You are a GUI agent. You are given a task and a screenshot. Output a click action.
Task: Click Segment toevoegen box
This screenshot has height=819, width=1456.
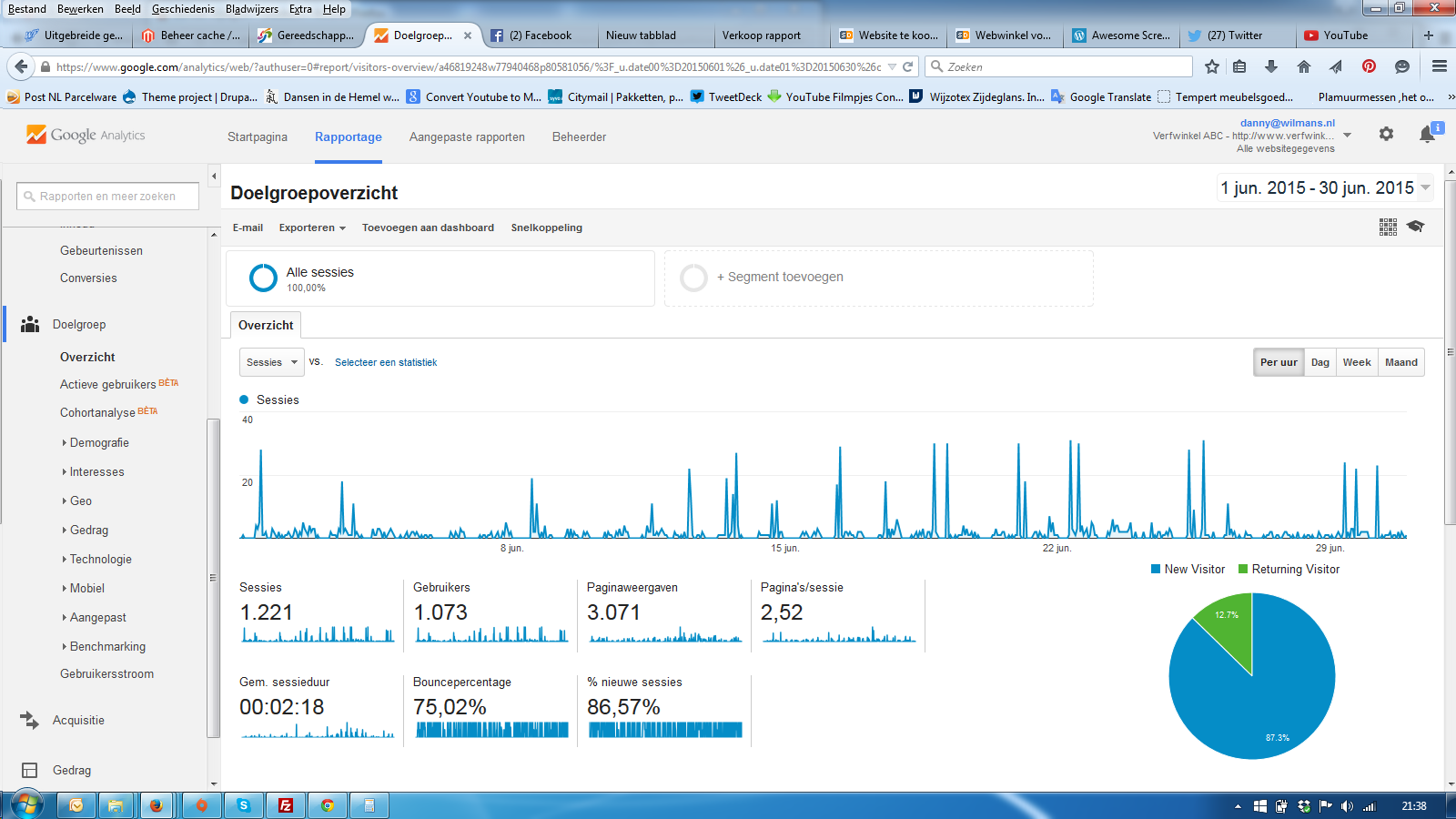coord(879,278)
